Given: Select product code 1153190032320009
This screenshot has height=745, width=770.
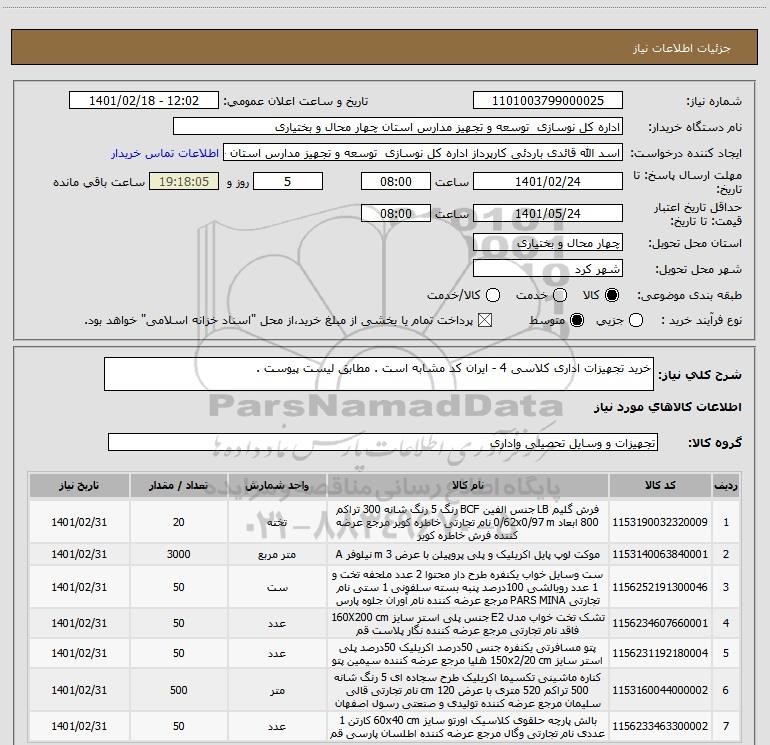Looking at the screenshot, I should tap(660, 522).
